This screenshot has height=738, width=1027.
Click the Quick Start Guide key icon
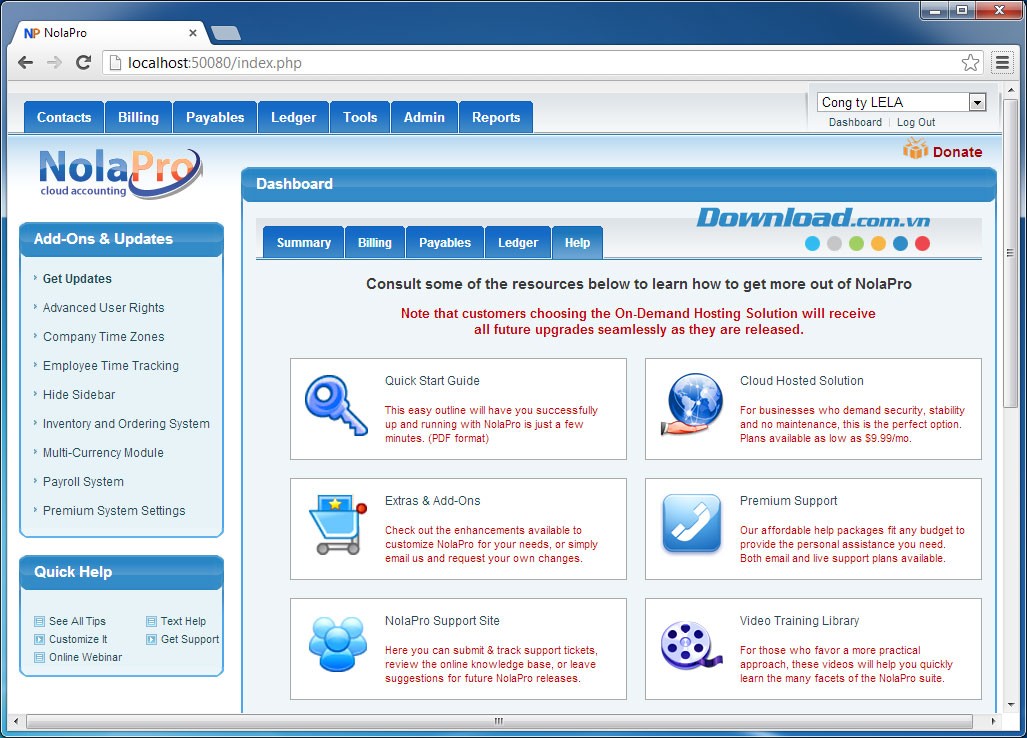(335, 405)
